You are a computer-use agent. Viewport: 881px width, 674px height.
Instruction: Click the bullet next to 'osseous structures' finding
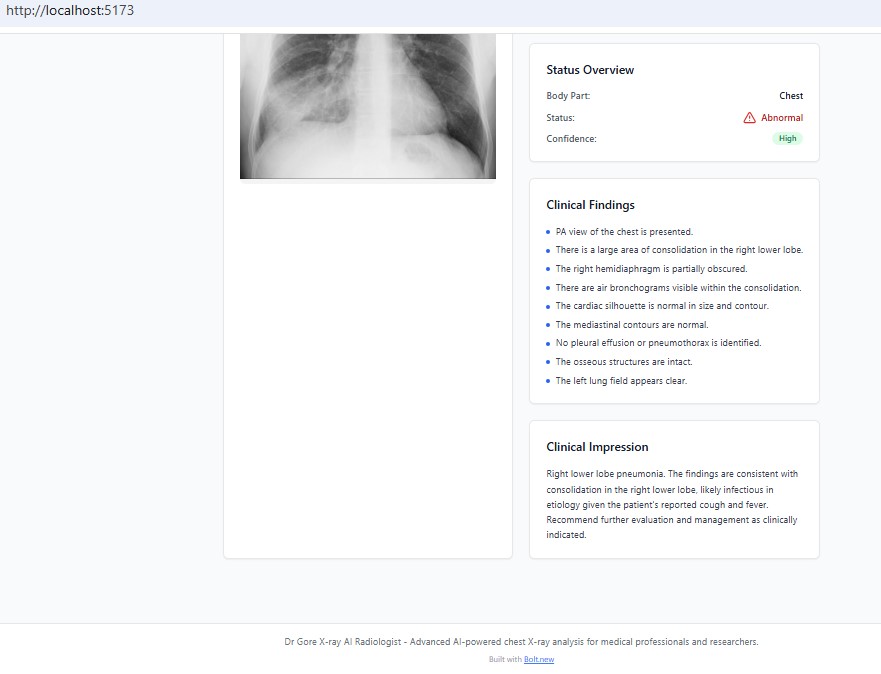tap(549, 362)
